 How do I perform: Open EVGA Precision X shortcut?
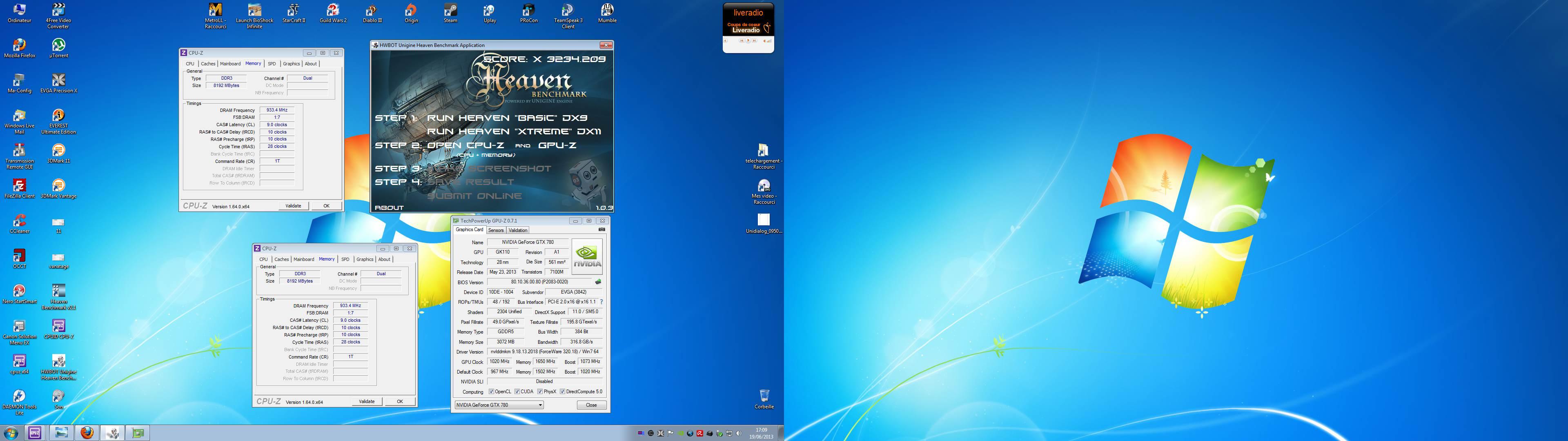click(58, 83)
